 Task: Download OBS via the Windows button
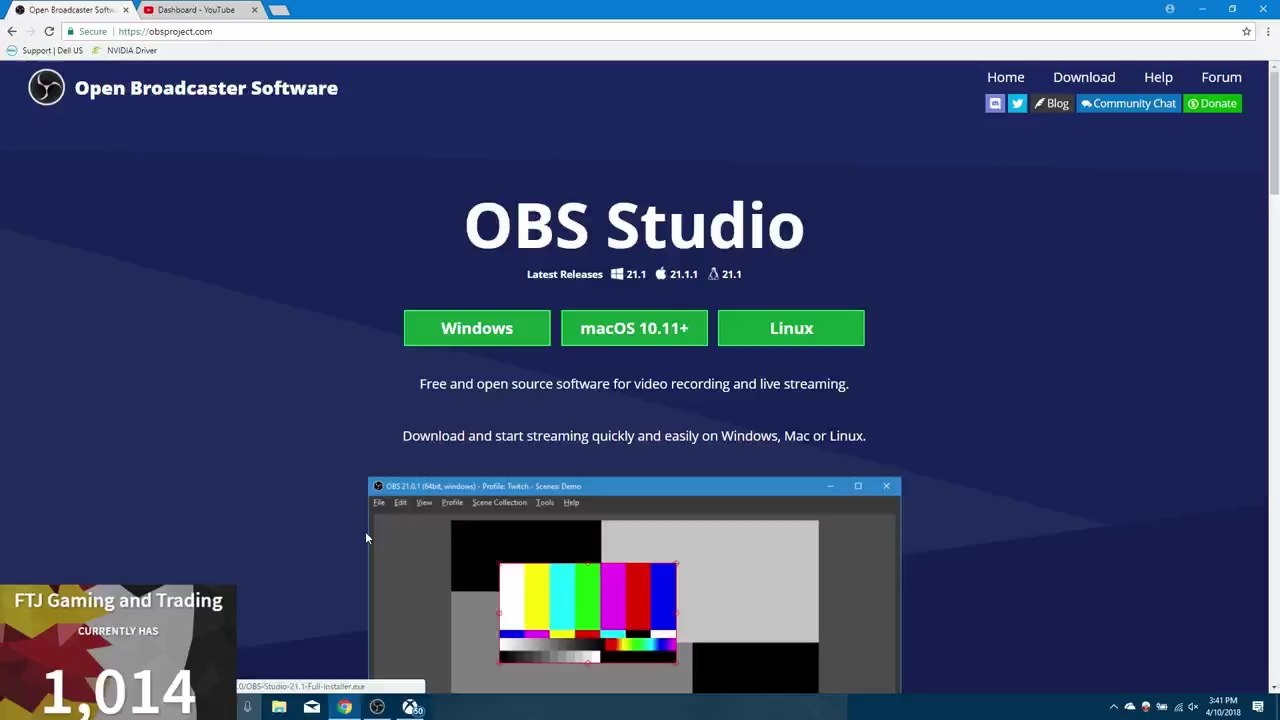(477, 328)
